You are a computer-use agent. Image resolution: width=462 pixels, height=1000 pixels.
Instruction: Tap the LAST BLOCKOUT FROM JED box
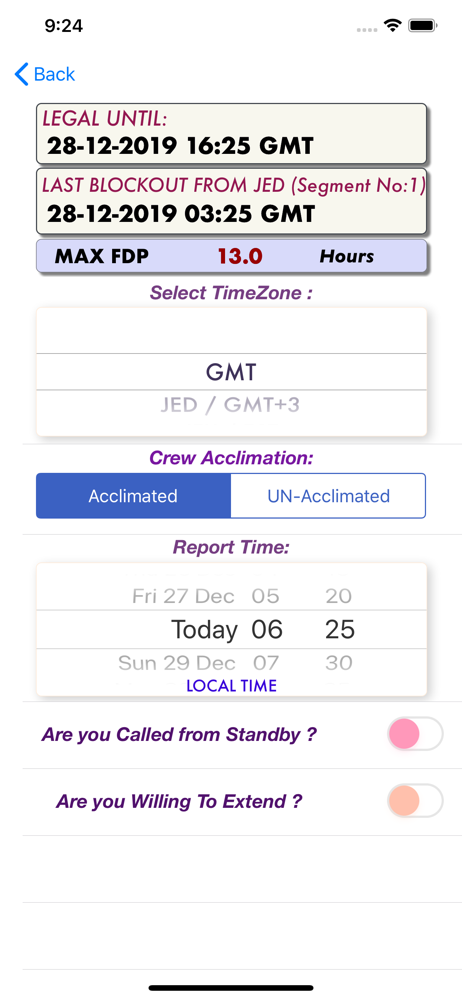[231, 201]
